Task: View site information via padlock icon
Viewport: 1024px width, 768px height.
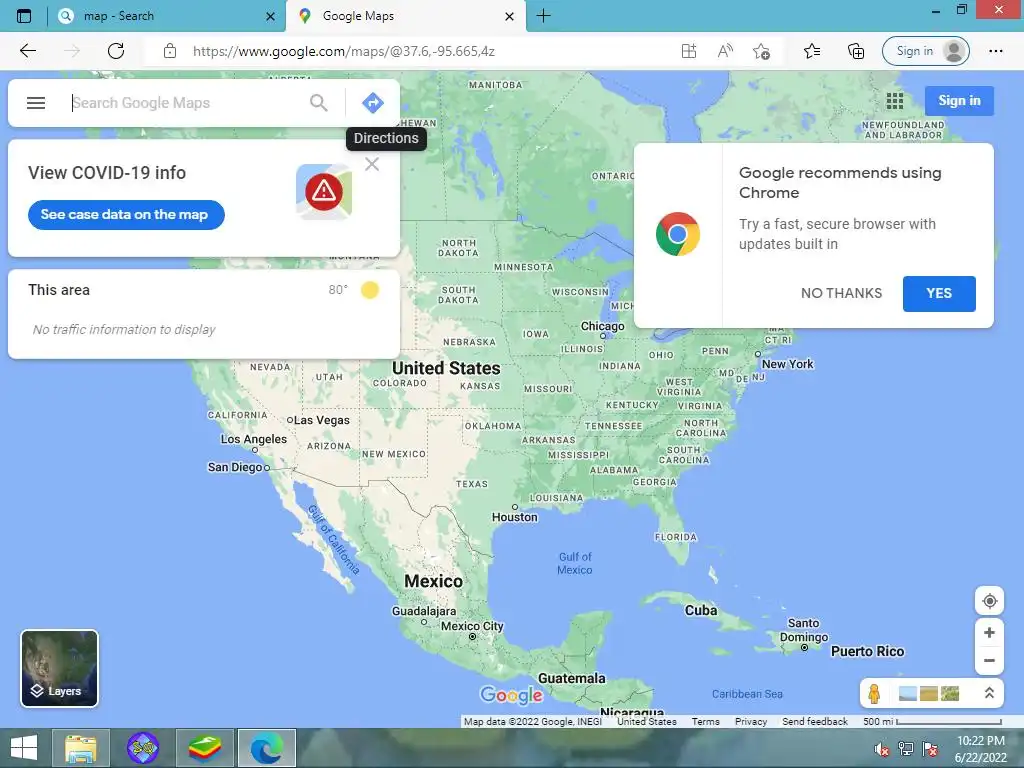Action: 170,51
